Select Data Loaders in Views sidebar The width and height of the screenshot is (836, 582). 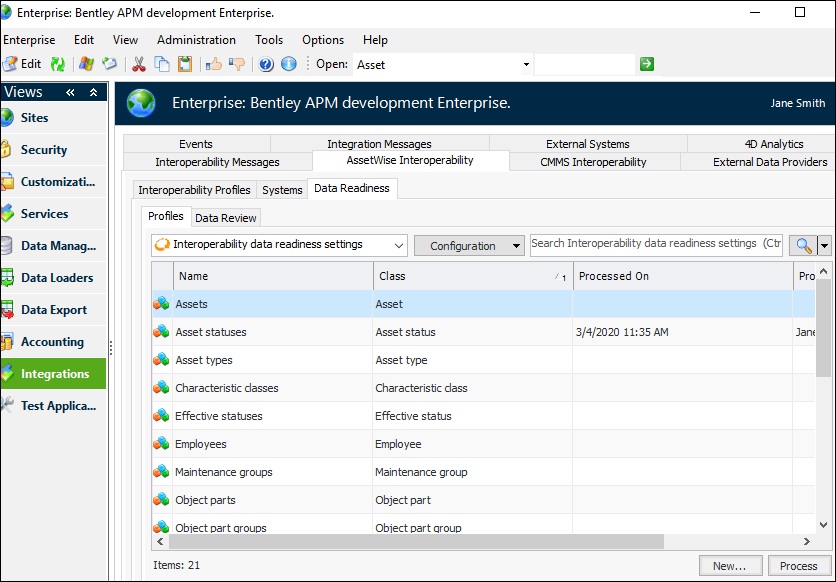tap(57, 278)
